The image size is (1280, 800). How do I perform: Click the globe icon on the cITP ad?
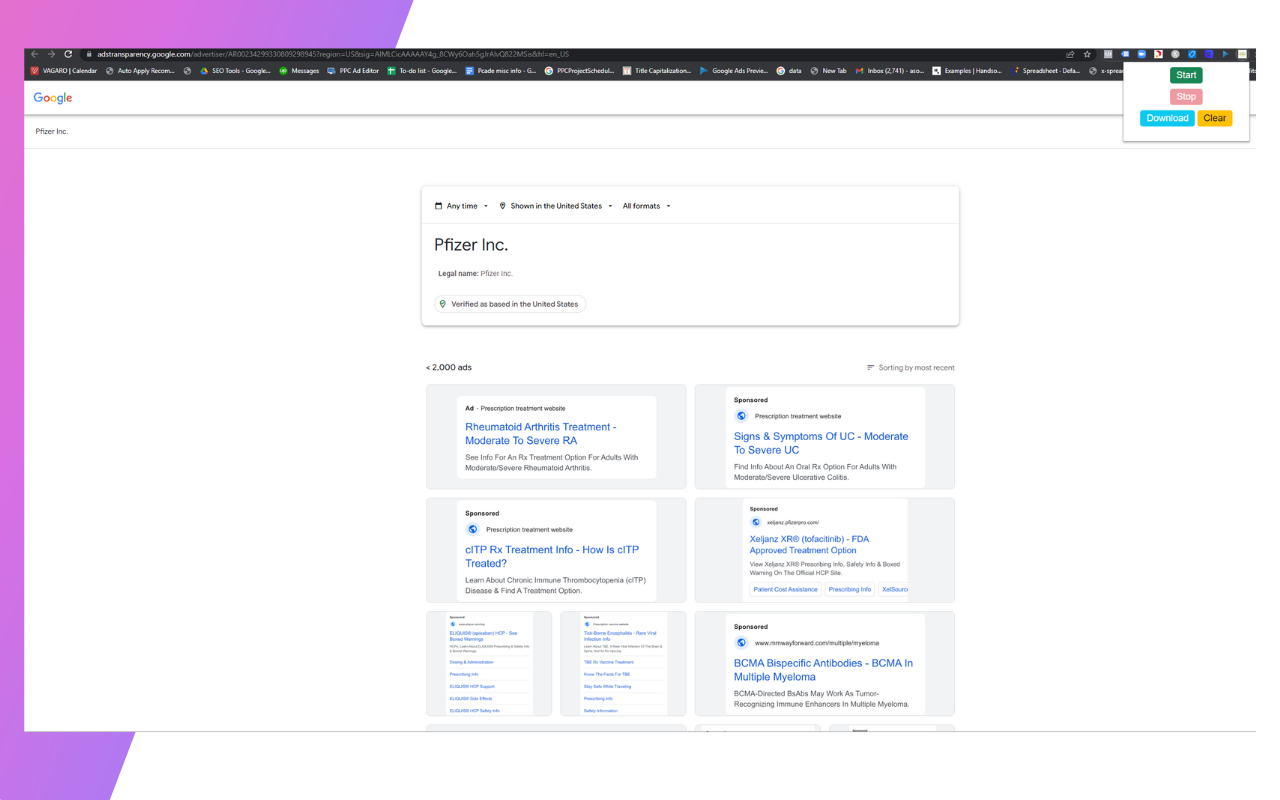473,530
